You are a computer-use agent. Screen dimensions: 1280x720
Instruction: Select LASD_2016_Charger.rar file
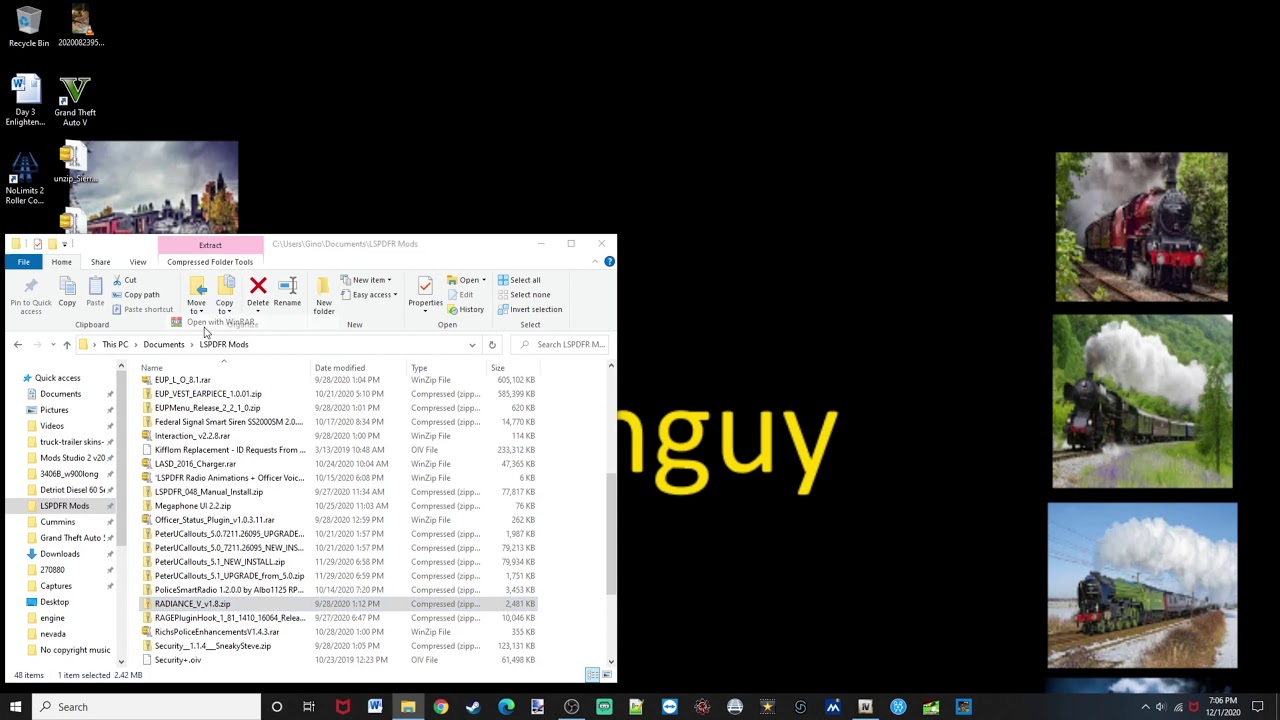(195, 464)
